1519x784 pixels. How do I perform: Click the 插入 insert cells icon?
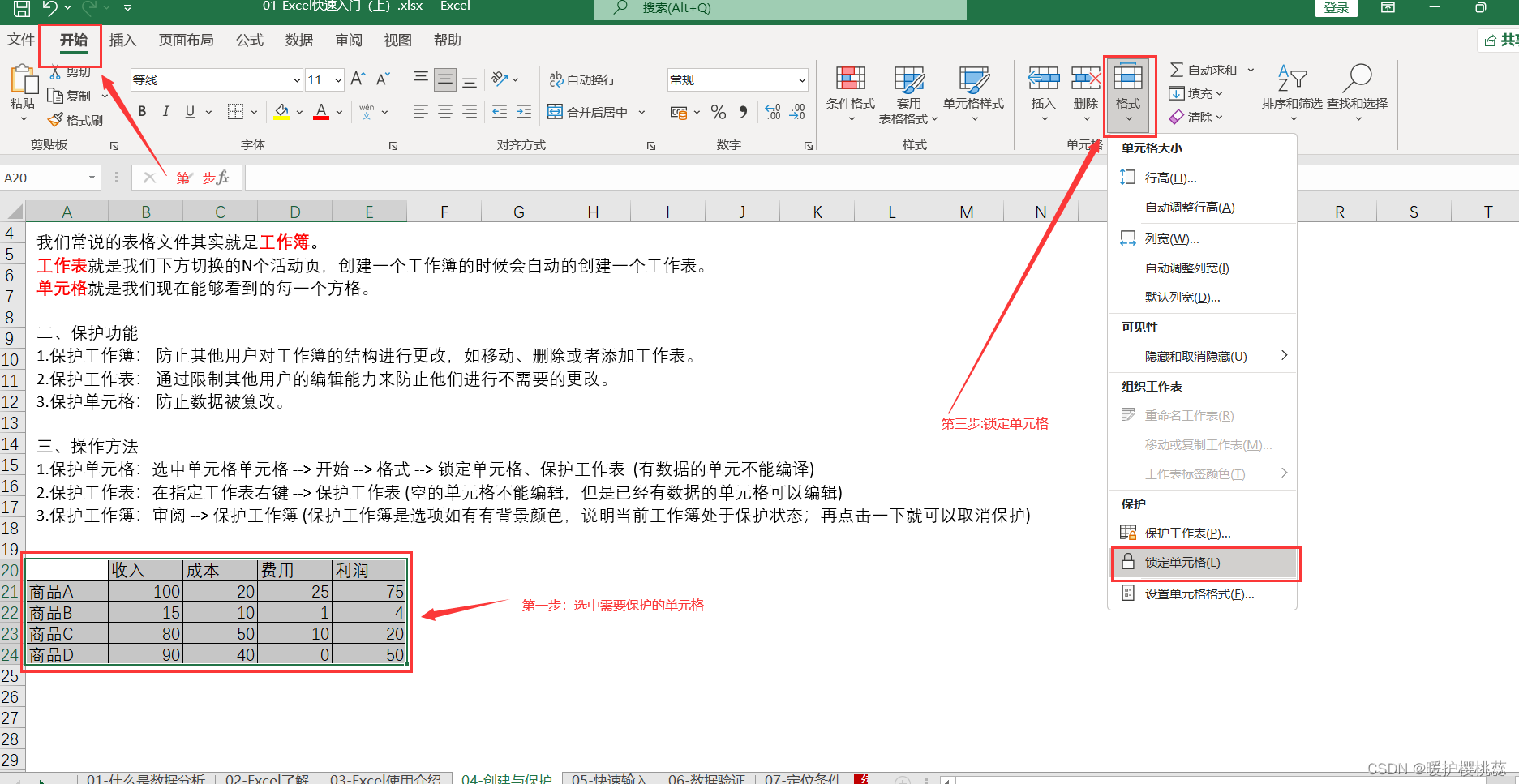1044,78
